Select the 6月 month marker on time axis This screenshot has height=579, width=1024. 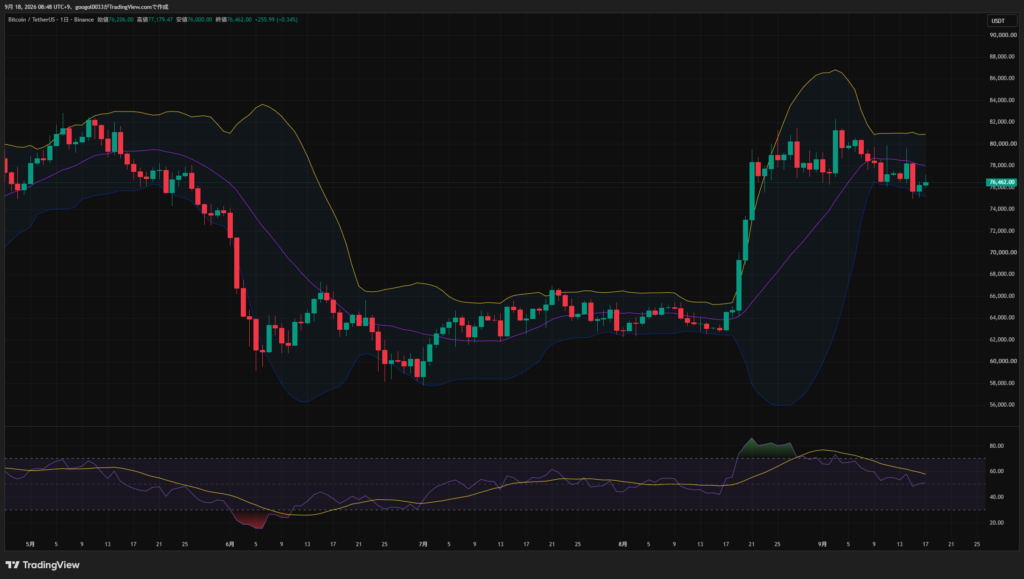click(229, 544)
